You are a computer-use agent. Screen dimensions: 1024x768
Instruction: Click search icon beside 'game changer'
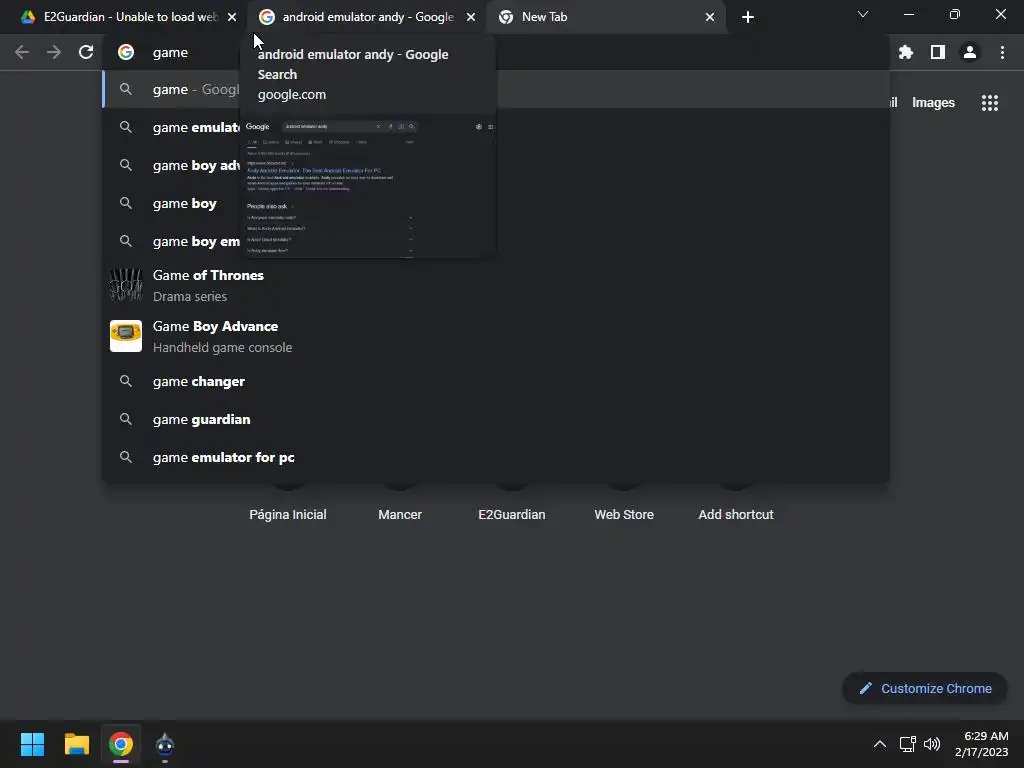coord(126,381)
